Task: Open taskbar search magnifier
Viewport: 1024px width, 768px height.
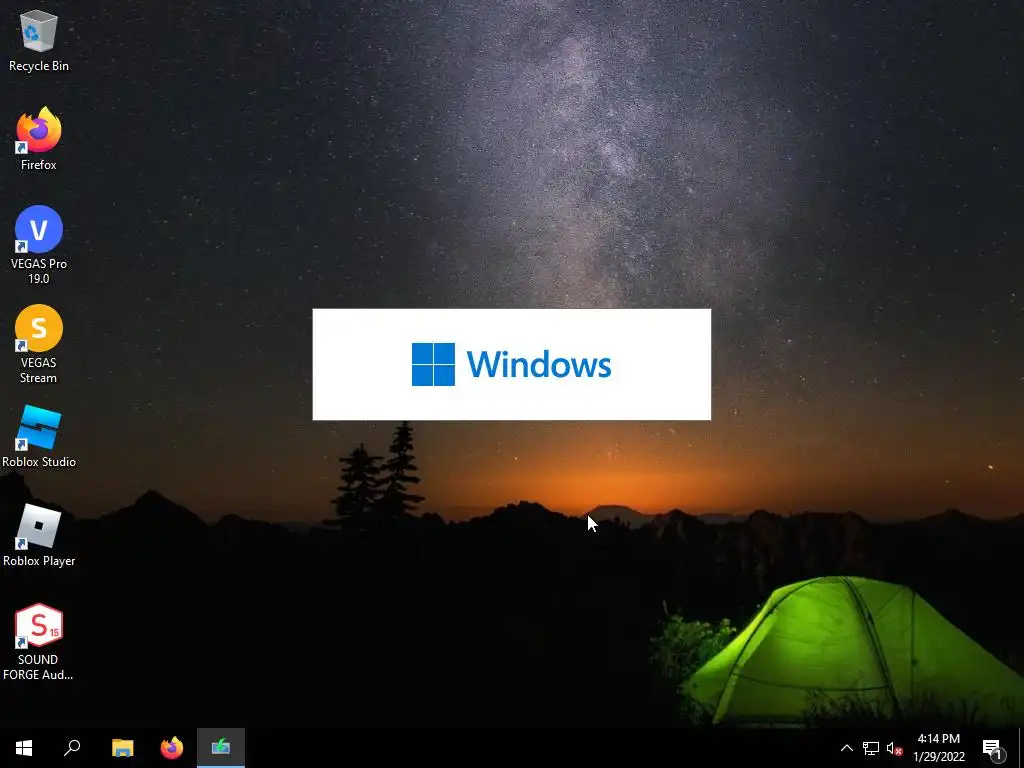Action: pyautogui.click(x=72, y=748)
